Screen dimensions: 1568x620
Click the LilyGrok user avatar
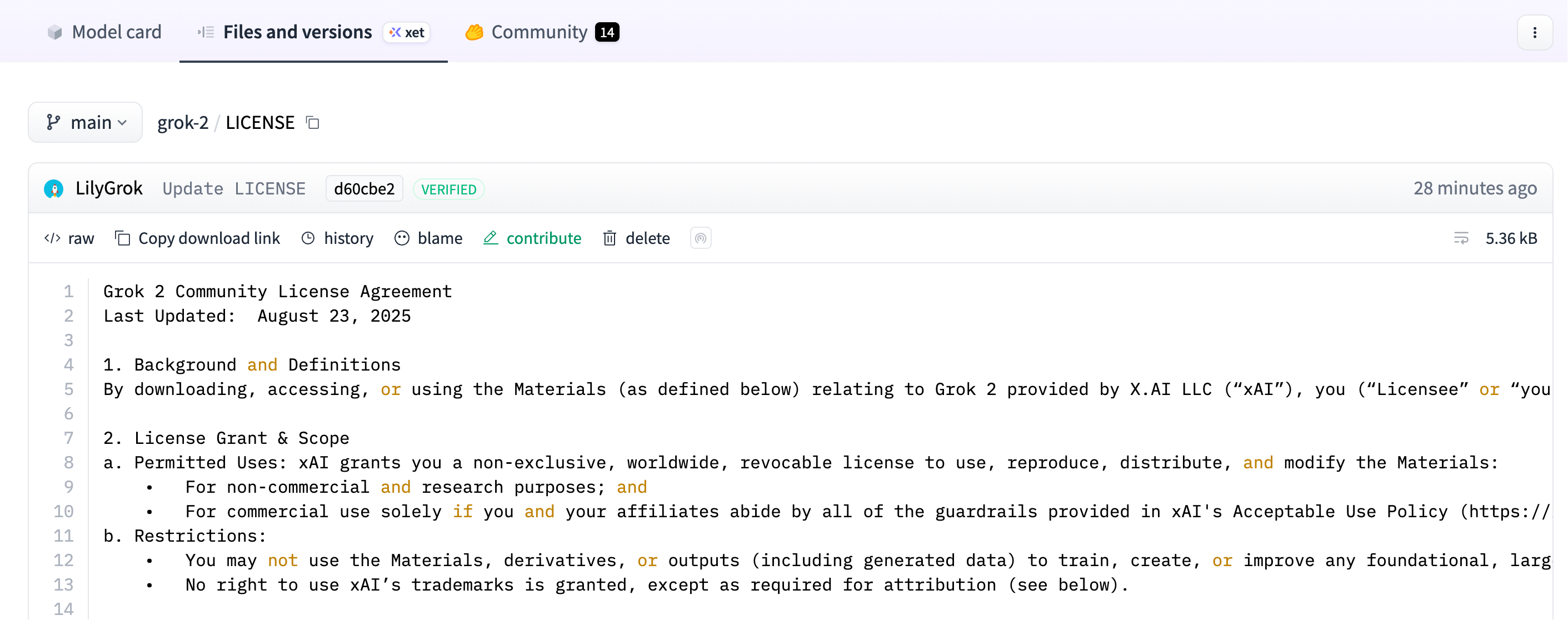pyautogui.click(x=53, y=189)
